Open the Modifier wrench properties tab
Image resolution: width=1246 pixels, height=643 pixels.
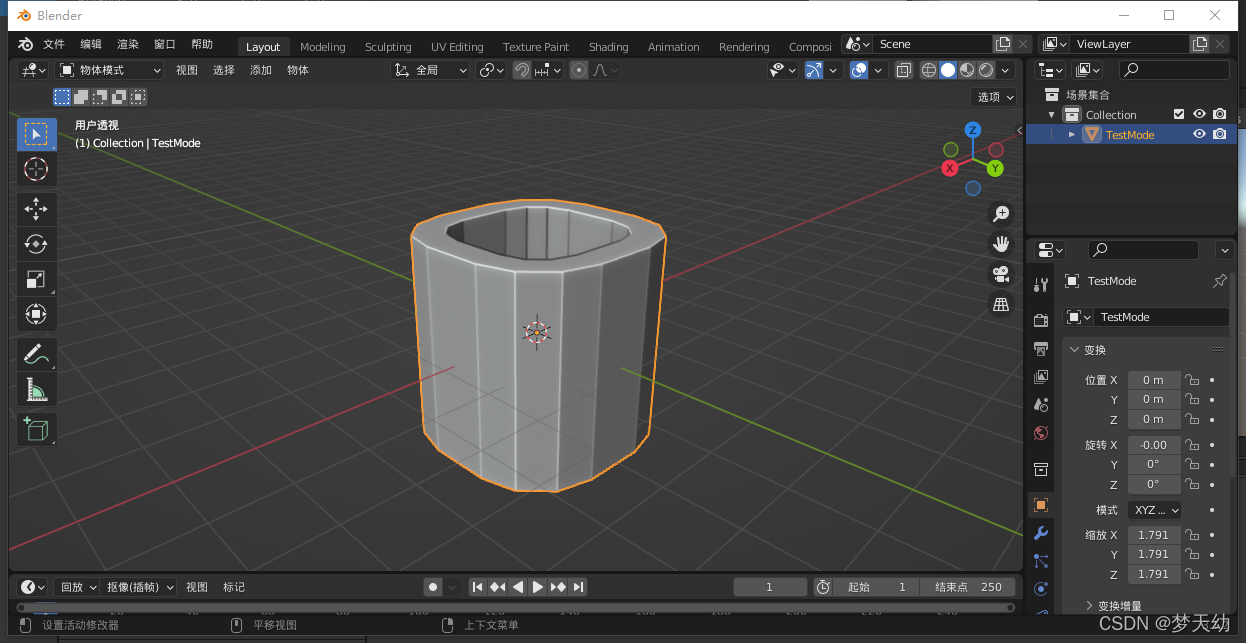coord(1041,533)
